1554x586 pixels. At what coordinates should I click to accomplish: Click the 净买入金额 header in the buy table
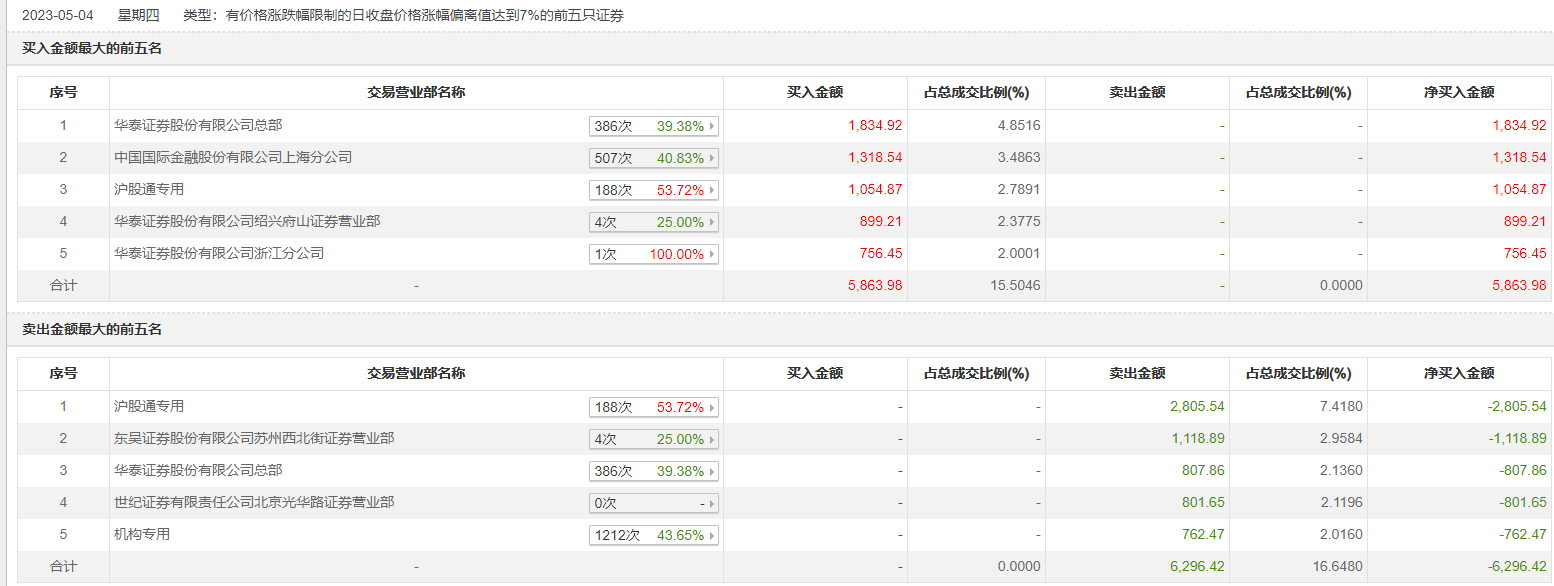click(x=1459, y=93)
